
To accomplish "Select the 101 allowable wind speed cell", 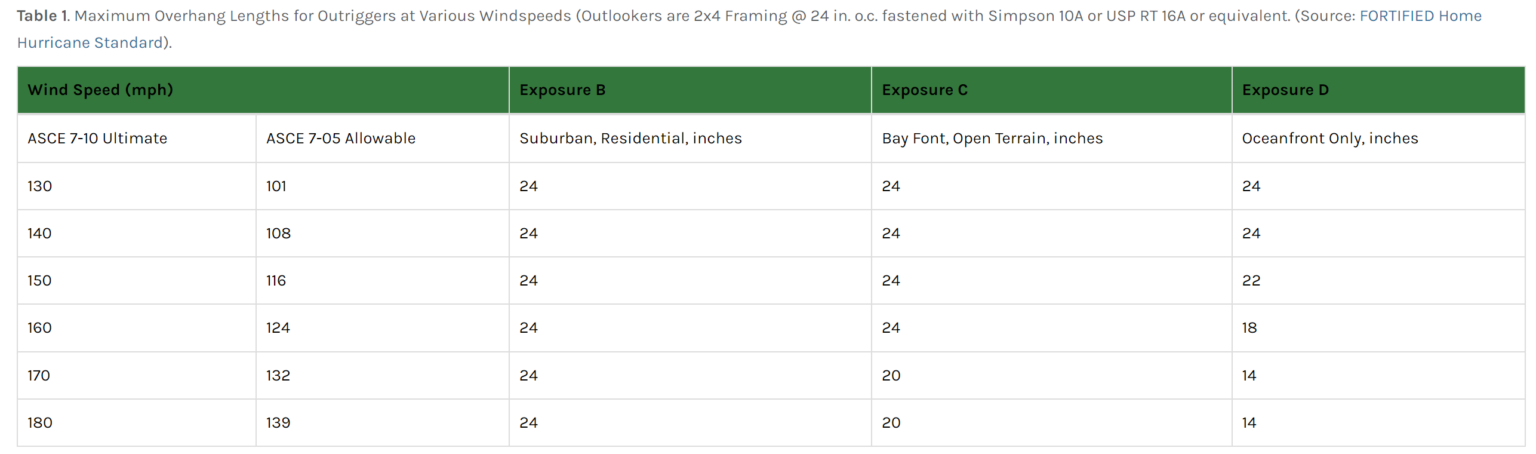I will click(x=277, y=186).
